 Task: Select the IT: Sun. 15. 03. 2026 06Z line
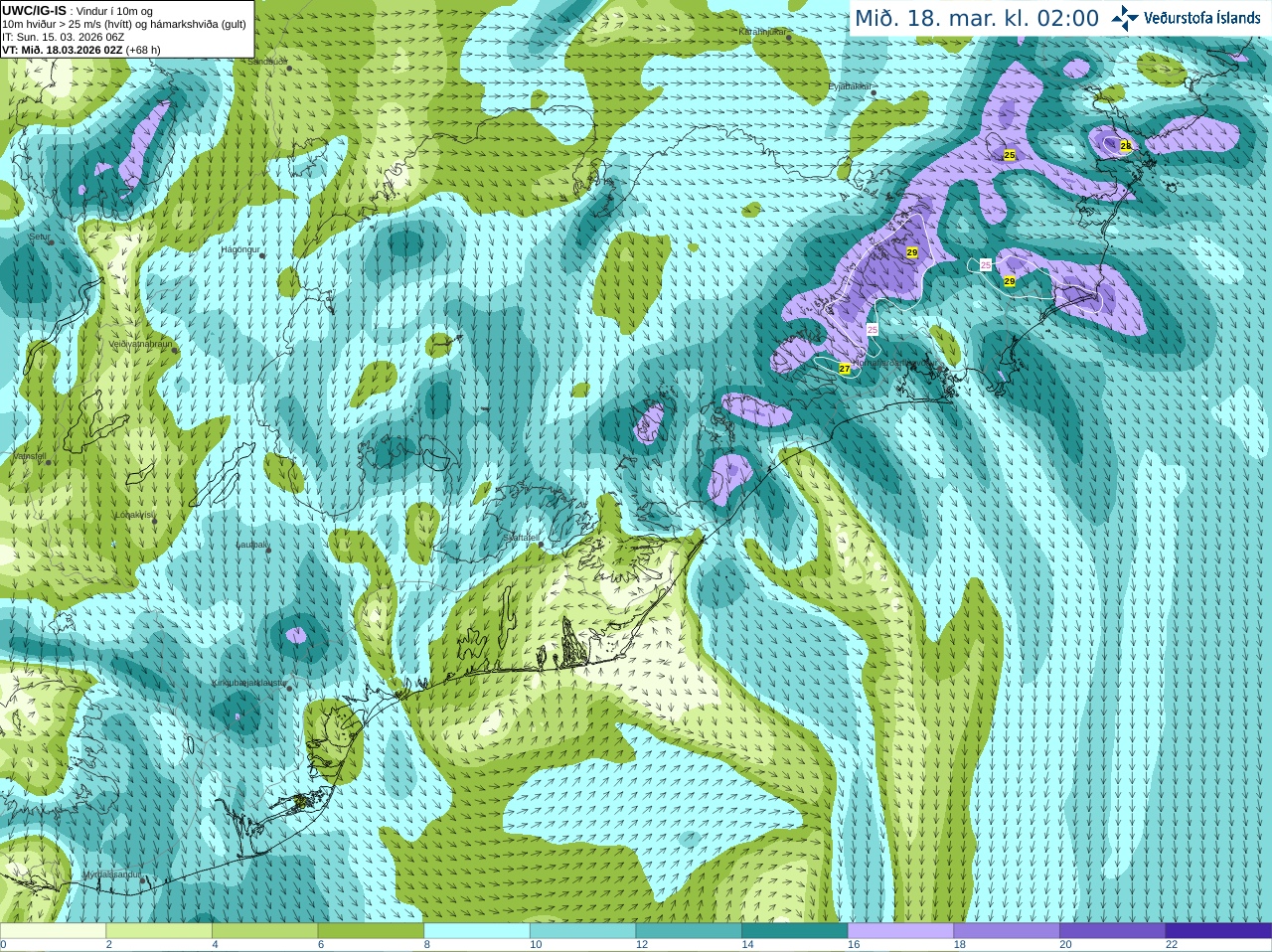63,37
